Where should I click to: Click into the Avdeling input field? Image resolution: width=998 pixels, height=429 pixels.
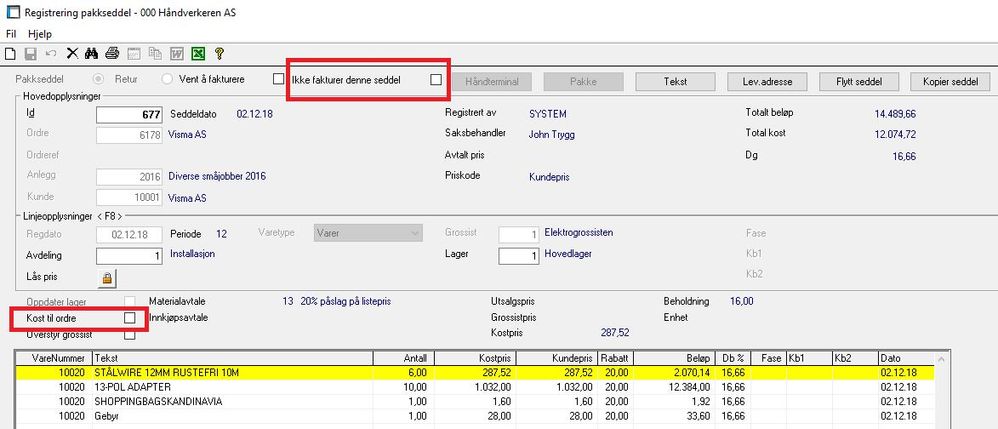pyautogui.click(x=129, y=256)
